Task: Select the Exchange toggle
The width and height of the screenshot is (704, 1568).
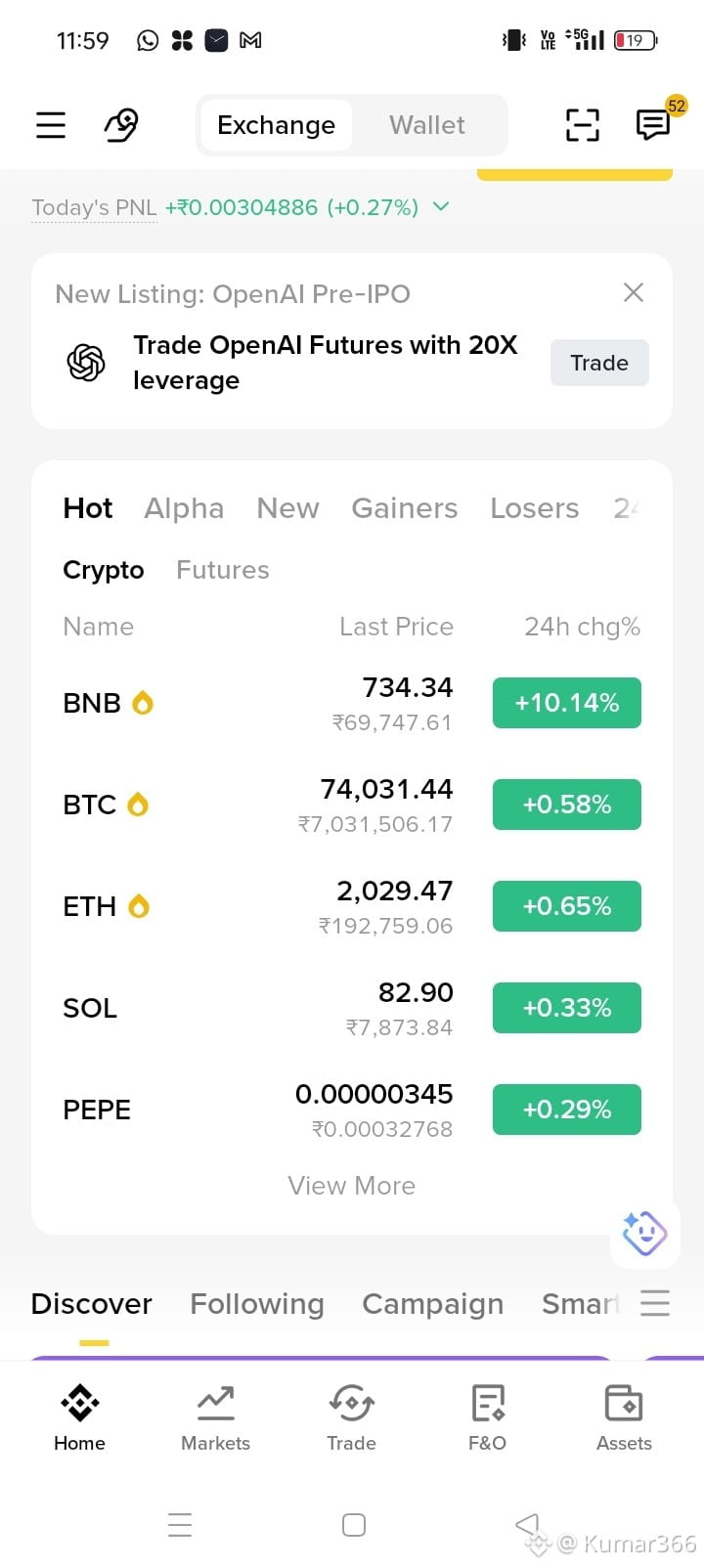Action: 276,125
